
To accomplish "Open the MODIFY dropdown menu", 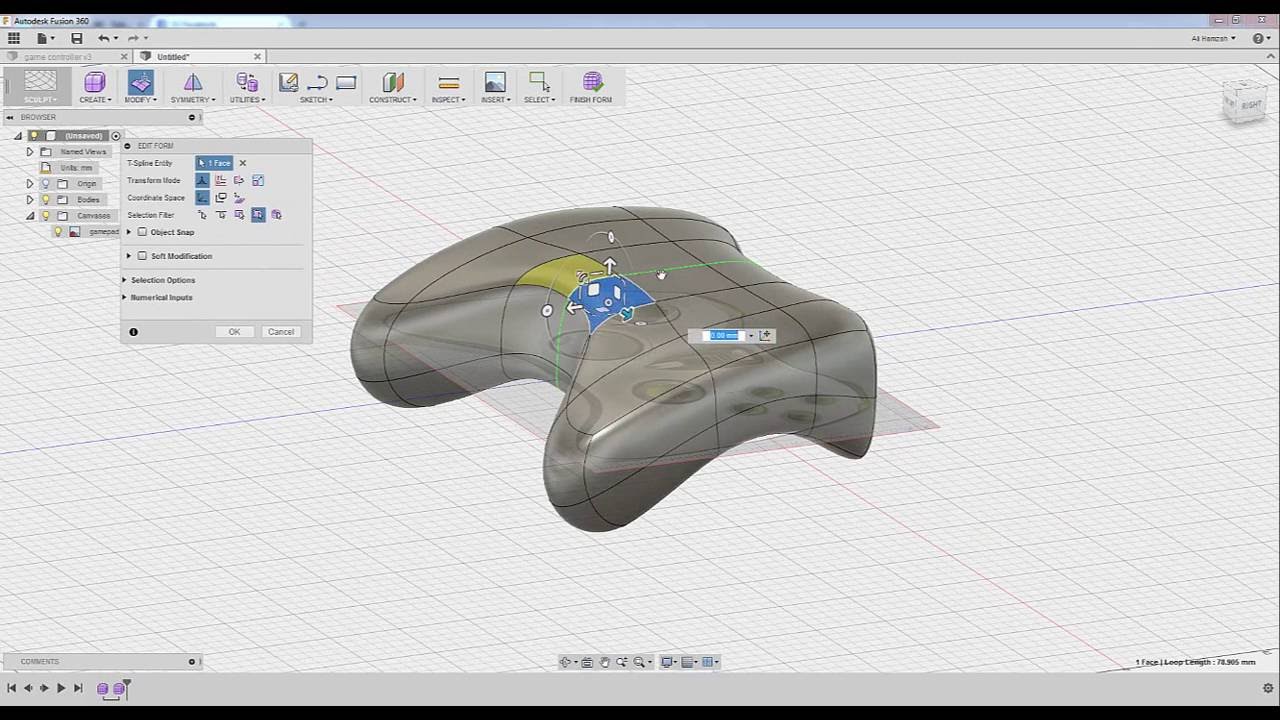I will [141, 100].
